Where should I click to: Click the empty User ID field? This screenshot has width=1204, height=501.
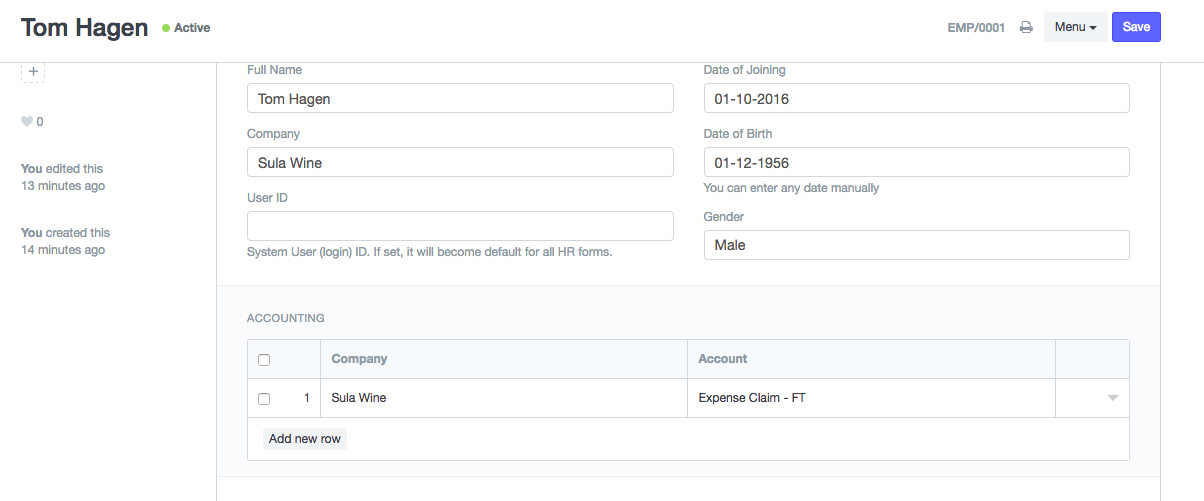coord(460,226)
